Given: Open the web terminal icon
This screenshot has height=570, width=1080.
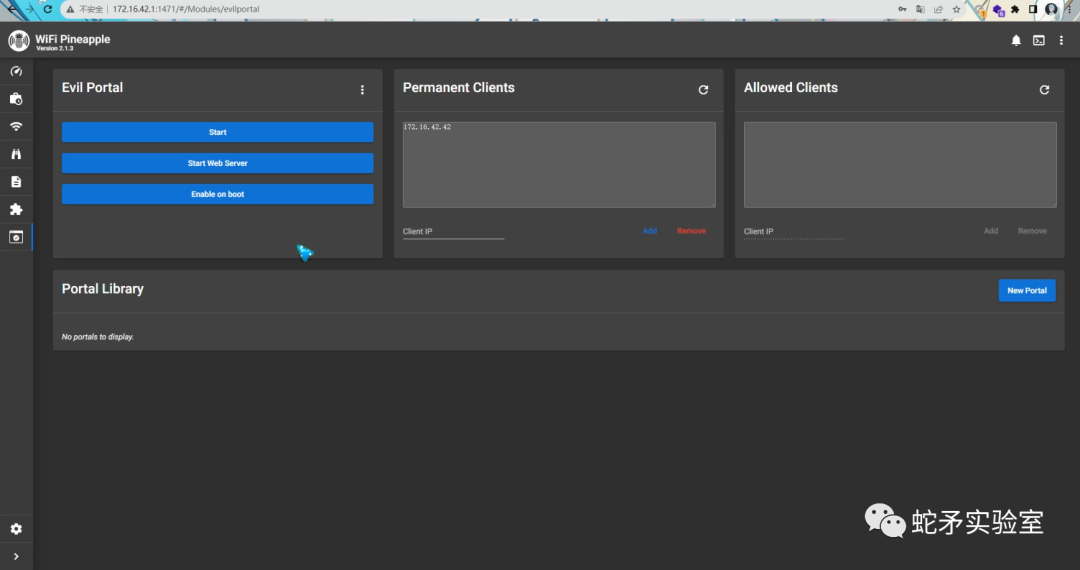Looking at the screenshot, I should [1039, 41].
